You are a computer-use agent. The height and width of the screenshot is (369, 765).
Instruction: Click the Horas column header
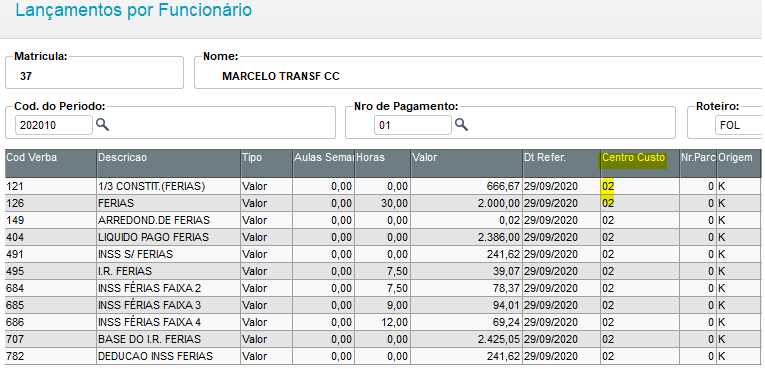[382, 164]
